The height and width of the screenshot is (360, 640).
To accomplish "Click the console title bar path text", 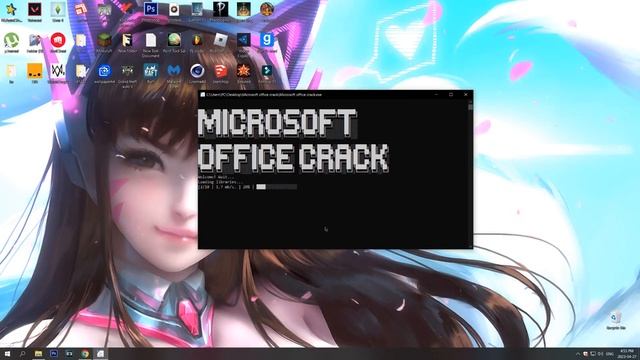I will pyautogui.click(x=264, y=95).
